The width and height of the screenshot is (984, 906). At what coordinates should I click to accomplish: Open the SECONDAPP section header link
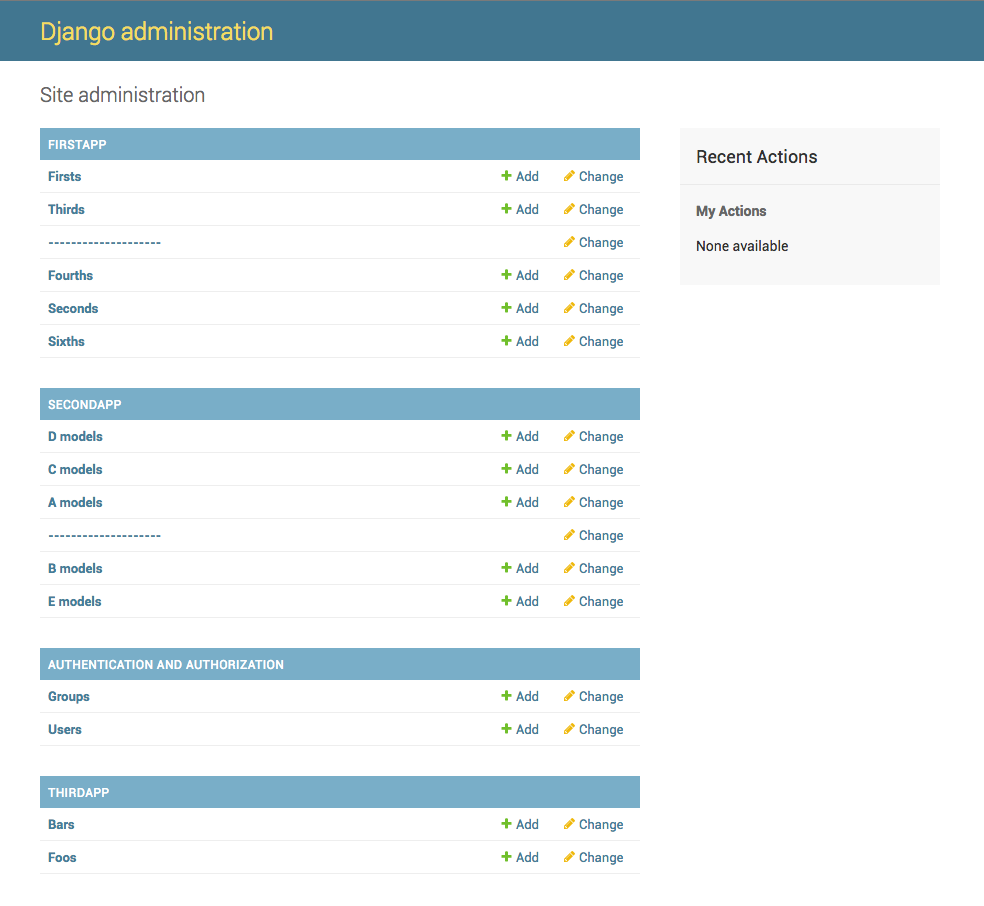pos(85,404)
